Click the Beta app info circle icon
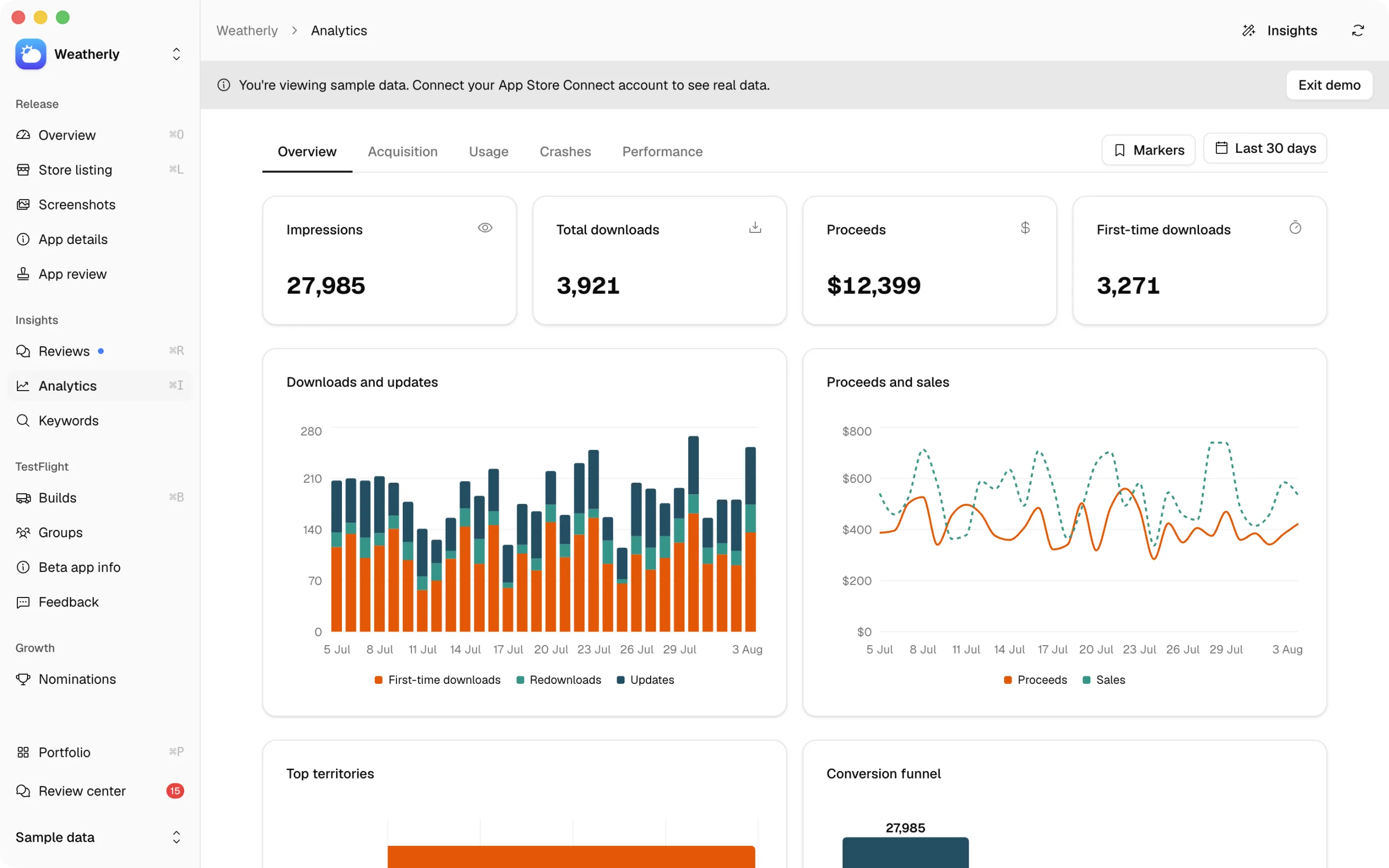 (x=23, y=567)
